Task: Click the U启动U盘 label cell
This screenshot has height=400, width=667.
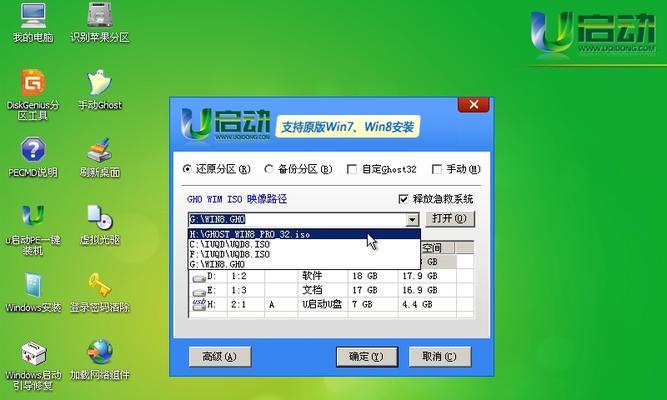Action: [x=322, y=304]
